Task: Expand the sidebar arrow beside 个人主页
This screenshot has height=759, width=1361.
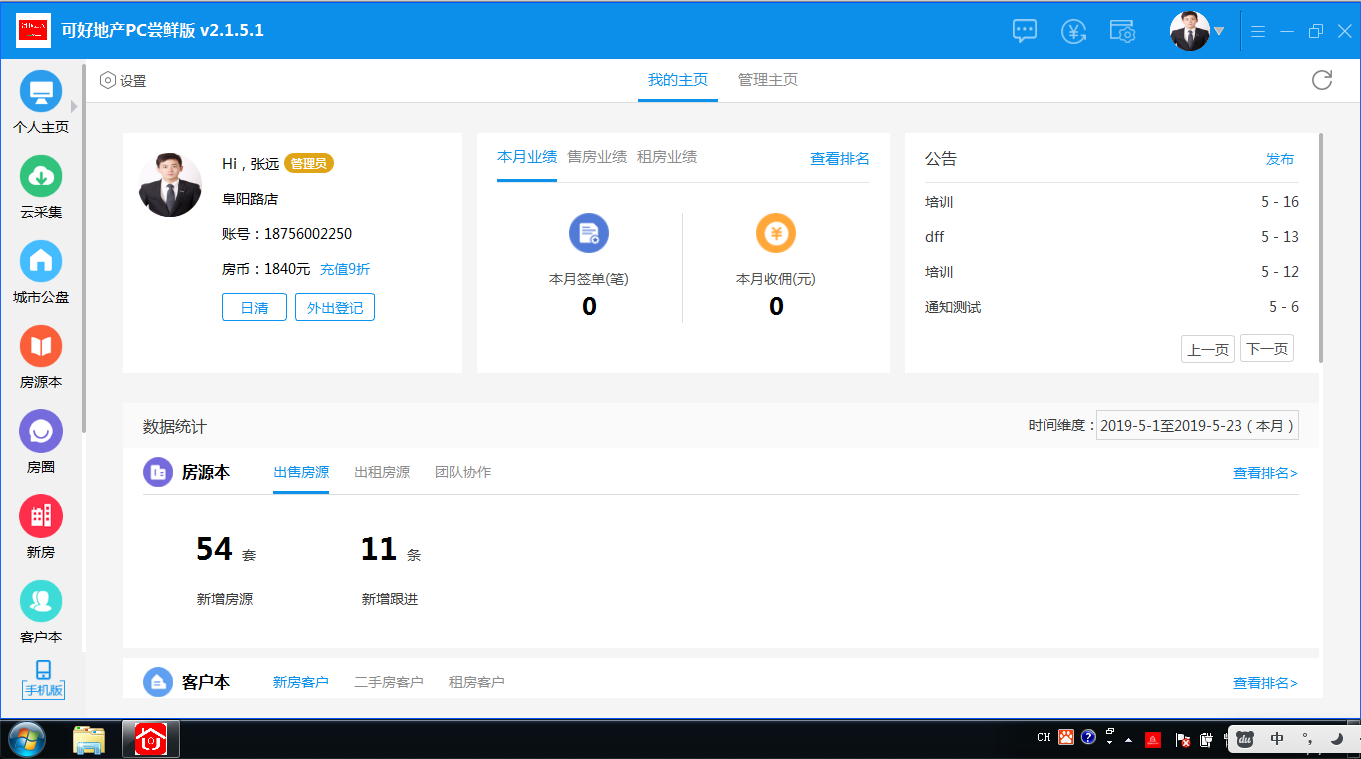Action: tap(74, 106)
